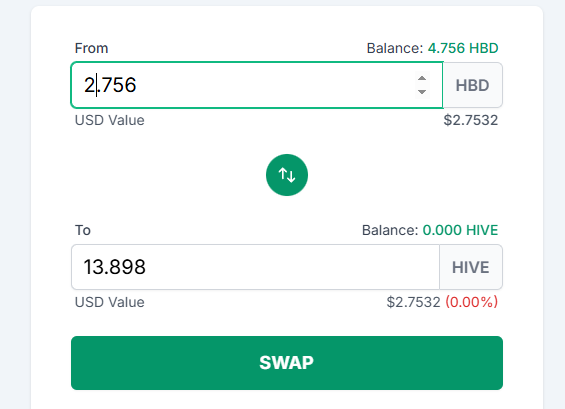This screenshot has height=409, width=565.
Task: Click the 0.000 HIVE balance link
Action: coord(460,230)
